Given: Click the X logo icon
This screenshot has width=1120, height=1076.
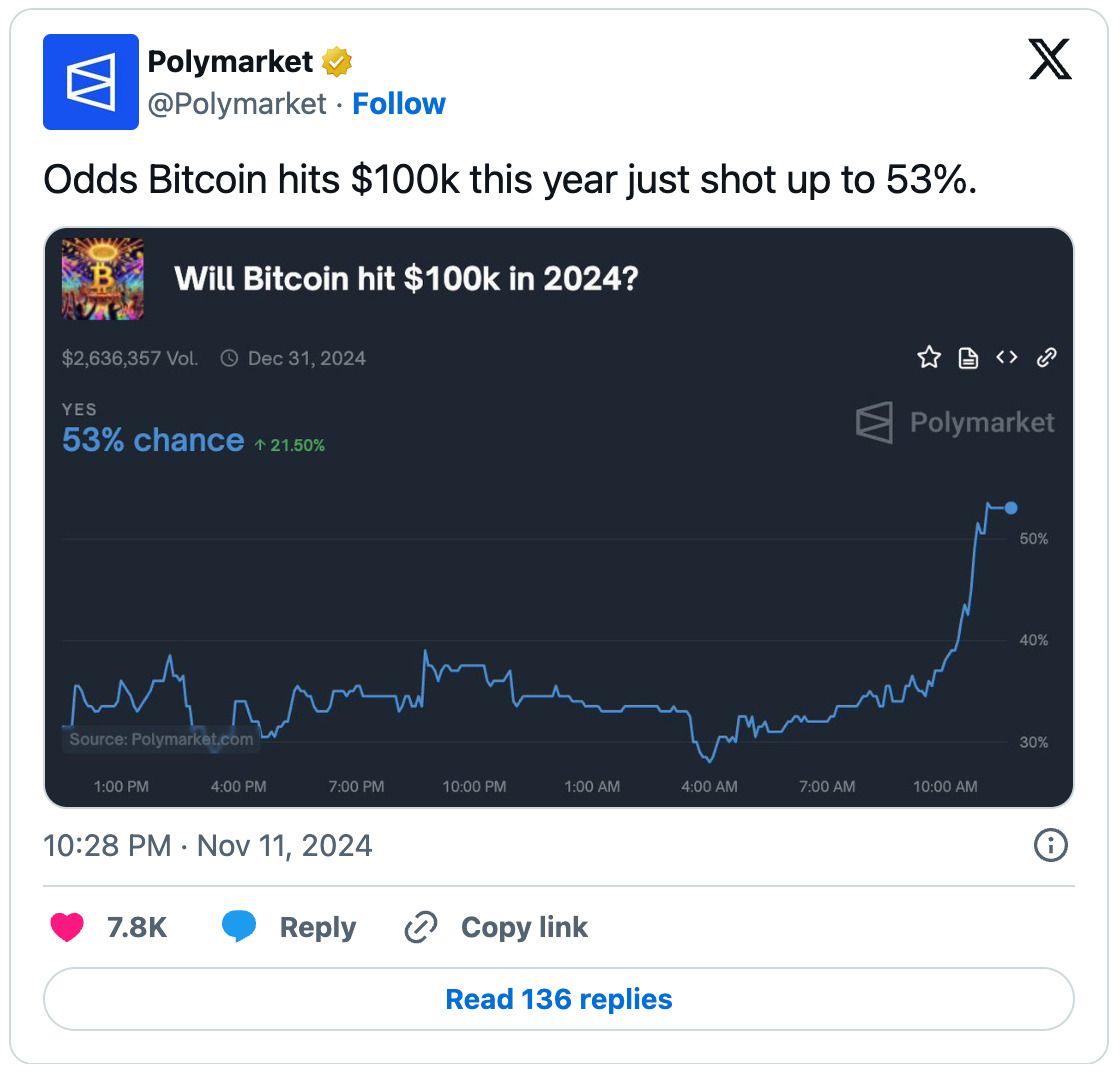Looking at the screenshot, I should click(1049, 62).
